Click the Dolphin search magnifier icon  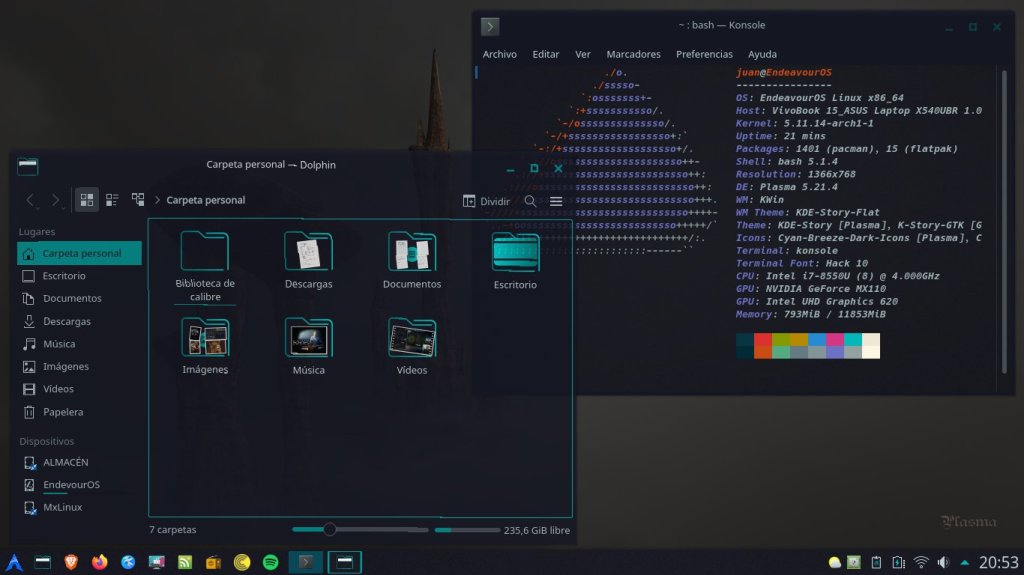(530, 201)
